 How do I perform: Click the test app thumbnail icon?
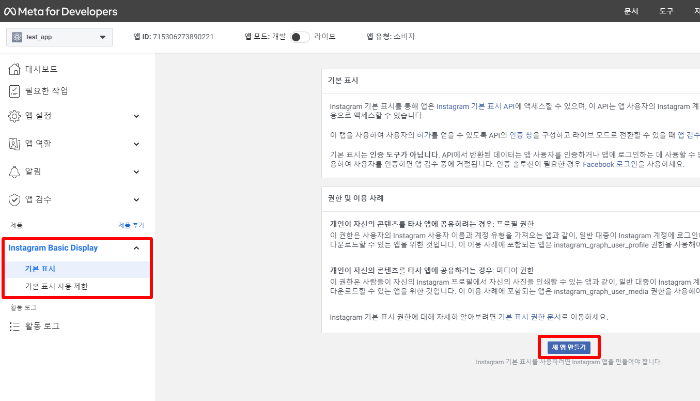17,37
